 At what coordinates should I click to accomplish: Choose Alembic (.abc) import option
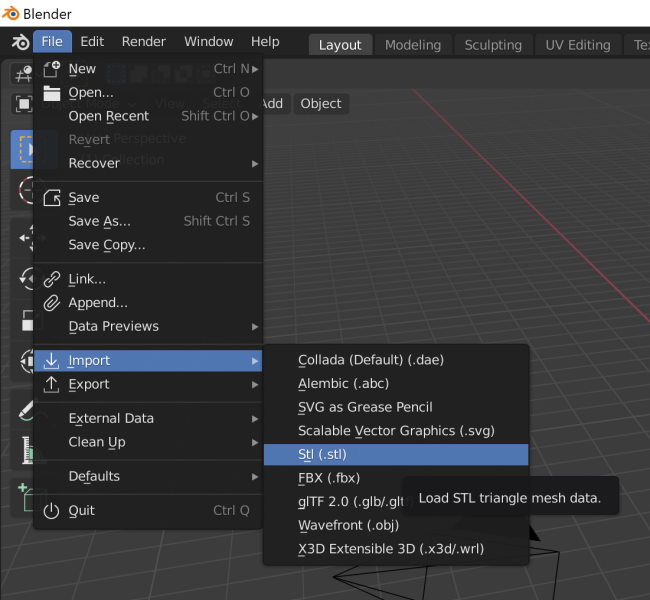pos(396,384)
